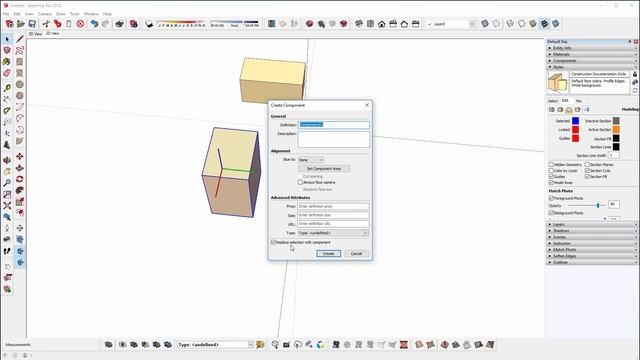
Task: Click the Update style refresh icon
Action: tap(635, 90)
